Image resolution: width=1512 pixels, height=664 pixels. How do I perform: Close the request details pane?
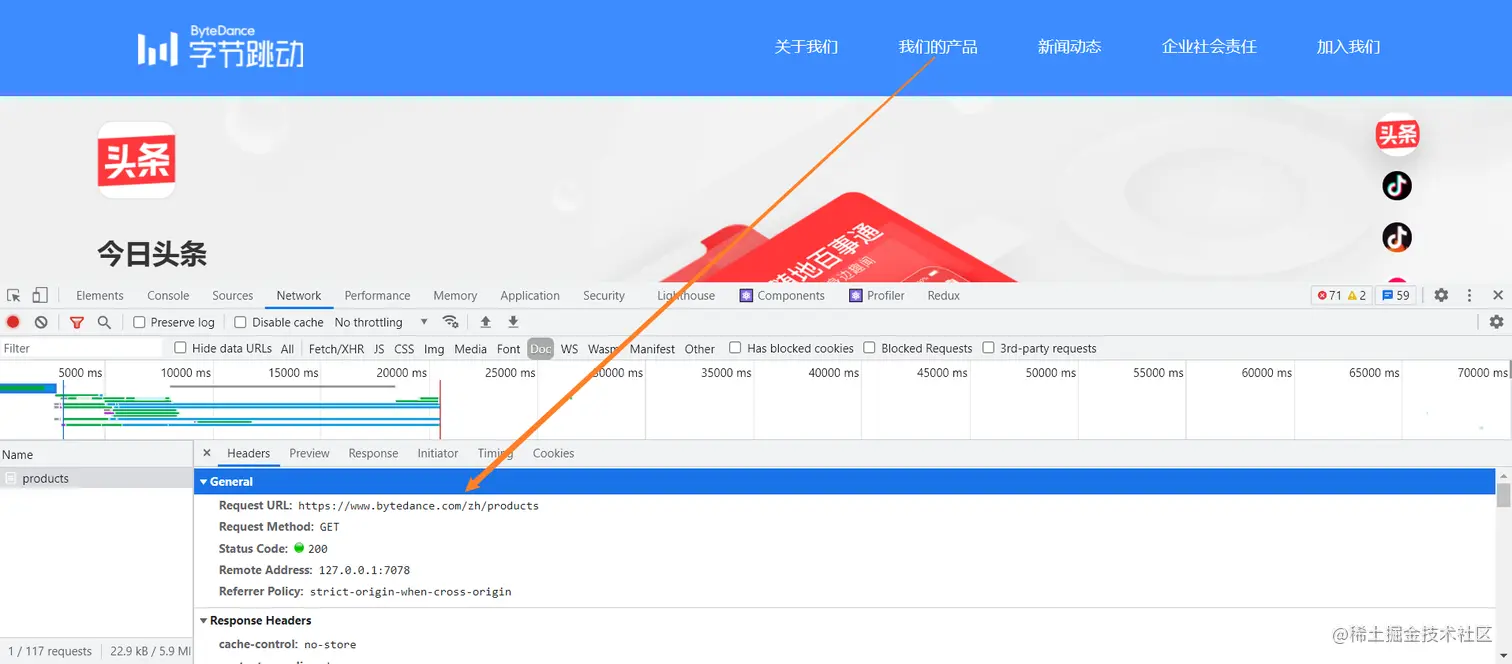pyautogui.click(x=207, y=453)
